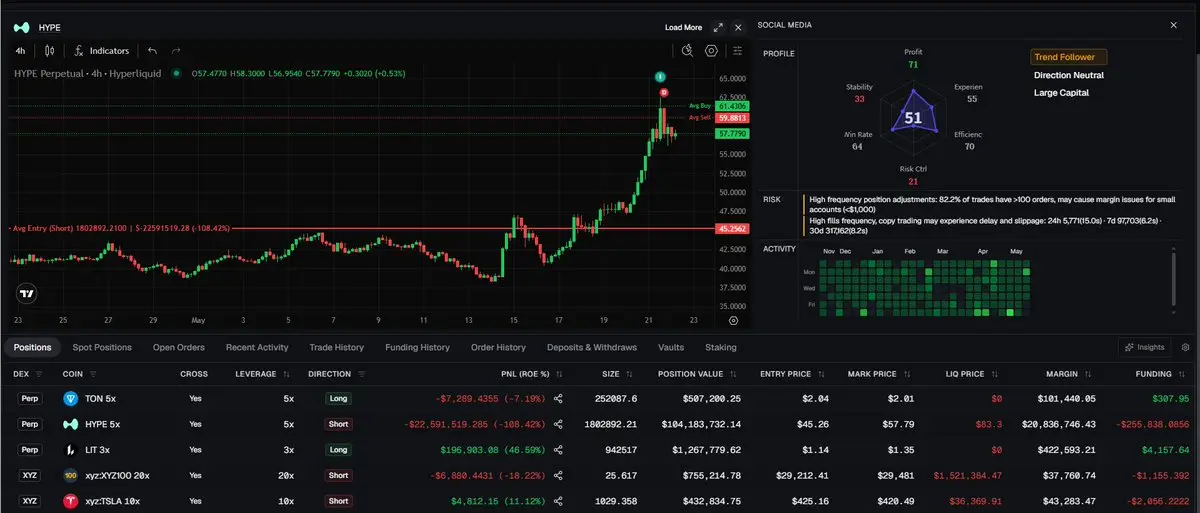
Task: Load more chart data
Action: pyautogui.click(x=683, y=27)
